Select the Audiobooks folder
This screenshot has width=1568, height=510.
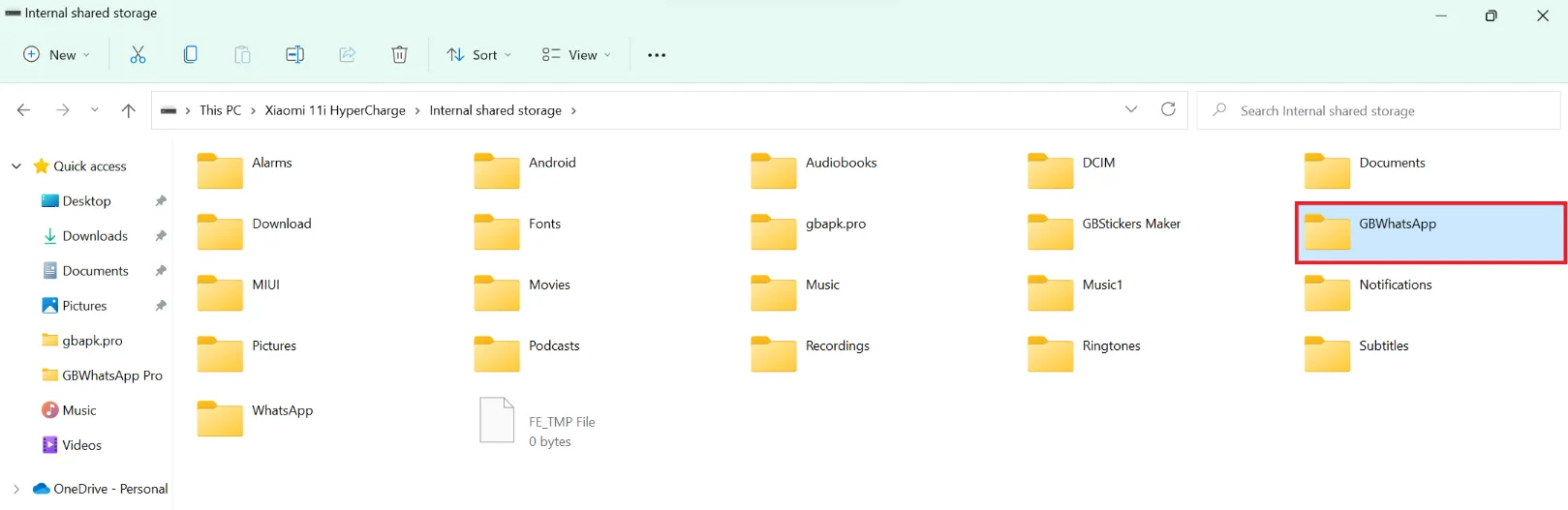814,171
